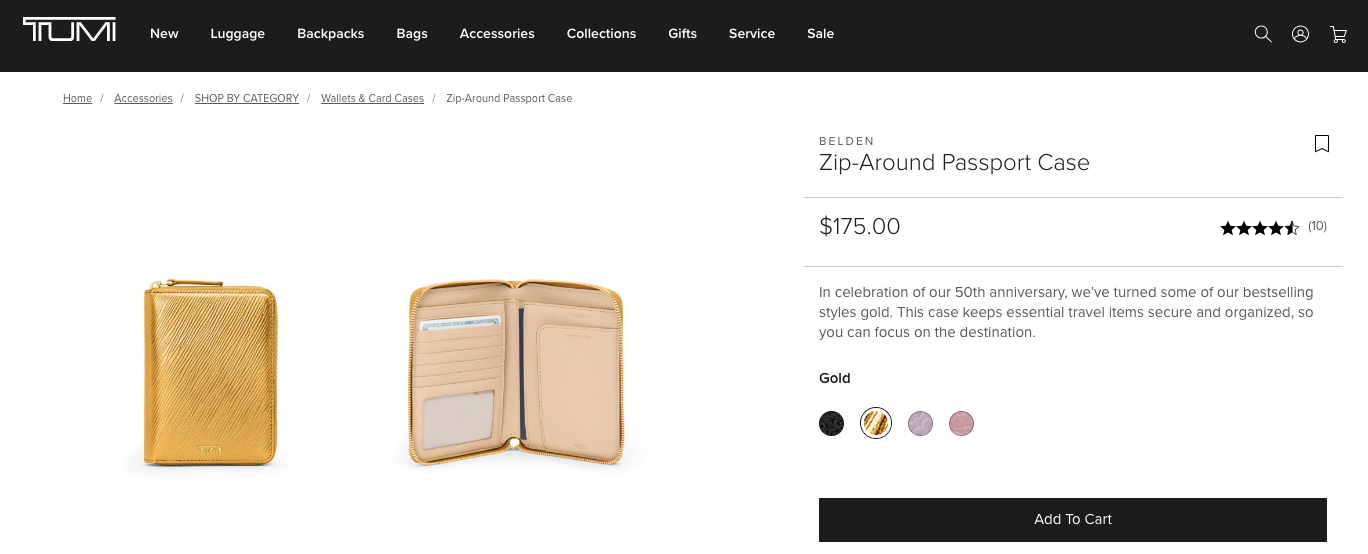This screenshot has height=554, width=1368.
Task: Open the shopping cart icon
Action: click(x=1338, y=34)
